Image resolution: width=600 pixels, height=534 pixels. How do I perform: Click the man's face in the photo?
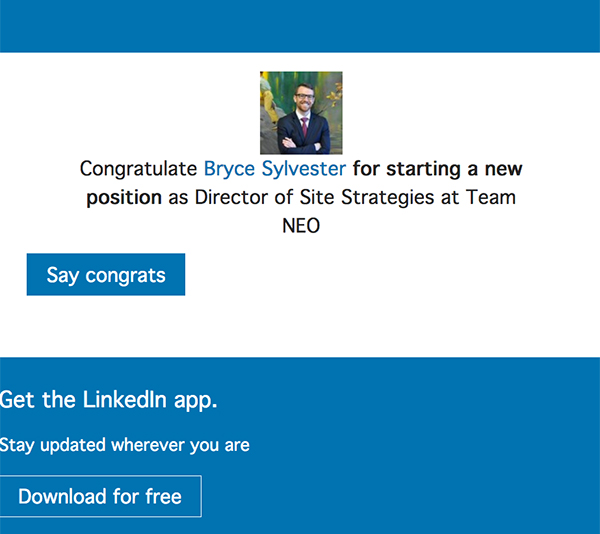coord(303,96)
